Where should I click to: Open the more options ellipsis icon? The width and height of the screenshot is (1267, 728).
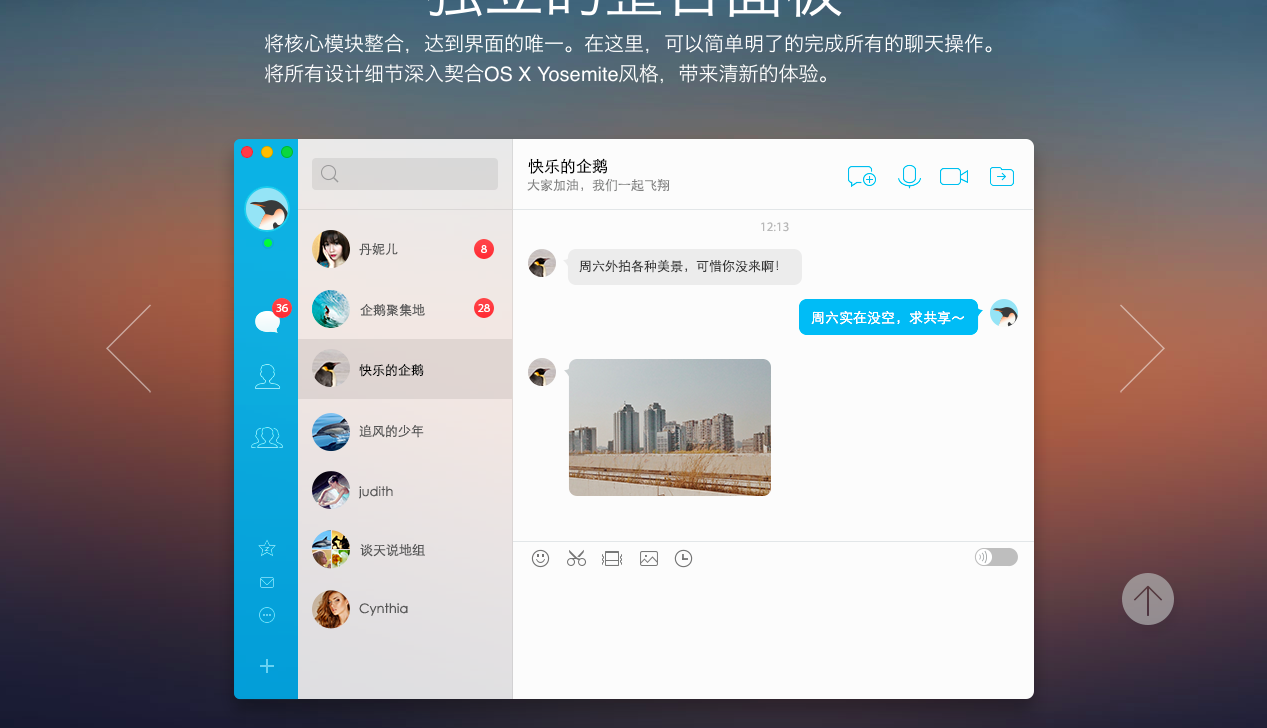click(266, 614)
